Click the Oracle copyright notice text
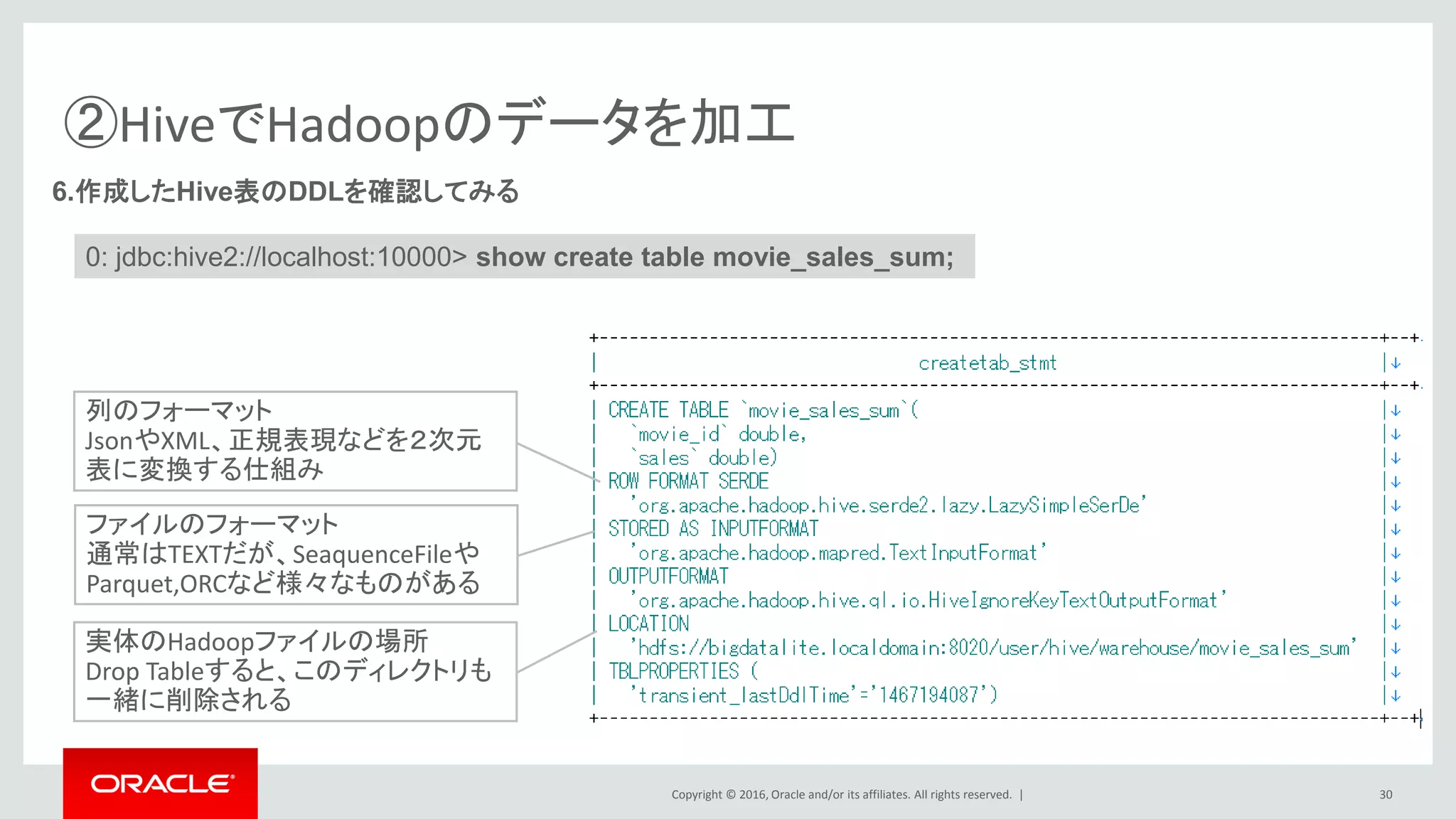 842,795
